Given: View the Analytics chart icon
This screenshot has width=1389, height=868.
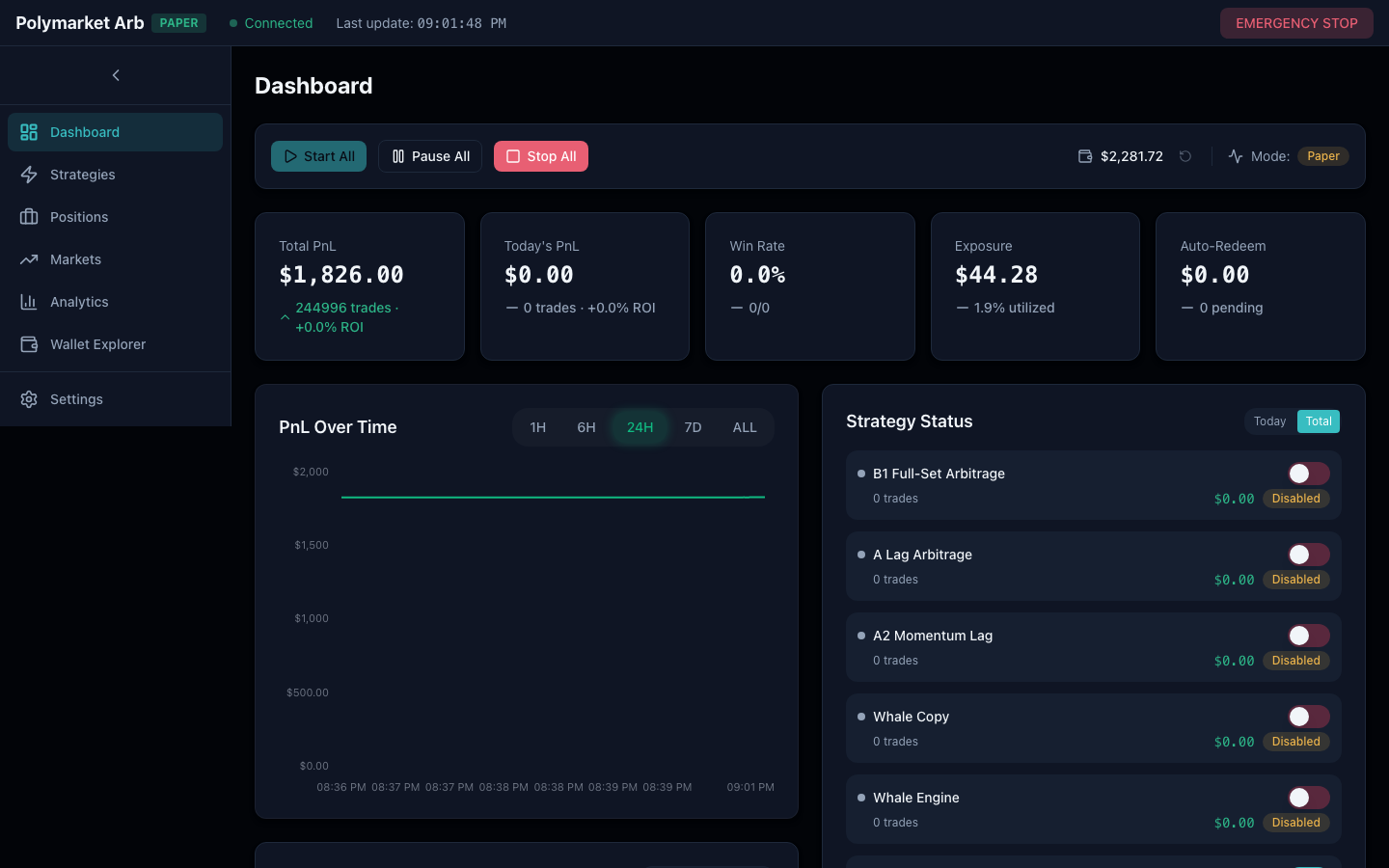Looking at the screenshot, I should 30,302.
